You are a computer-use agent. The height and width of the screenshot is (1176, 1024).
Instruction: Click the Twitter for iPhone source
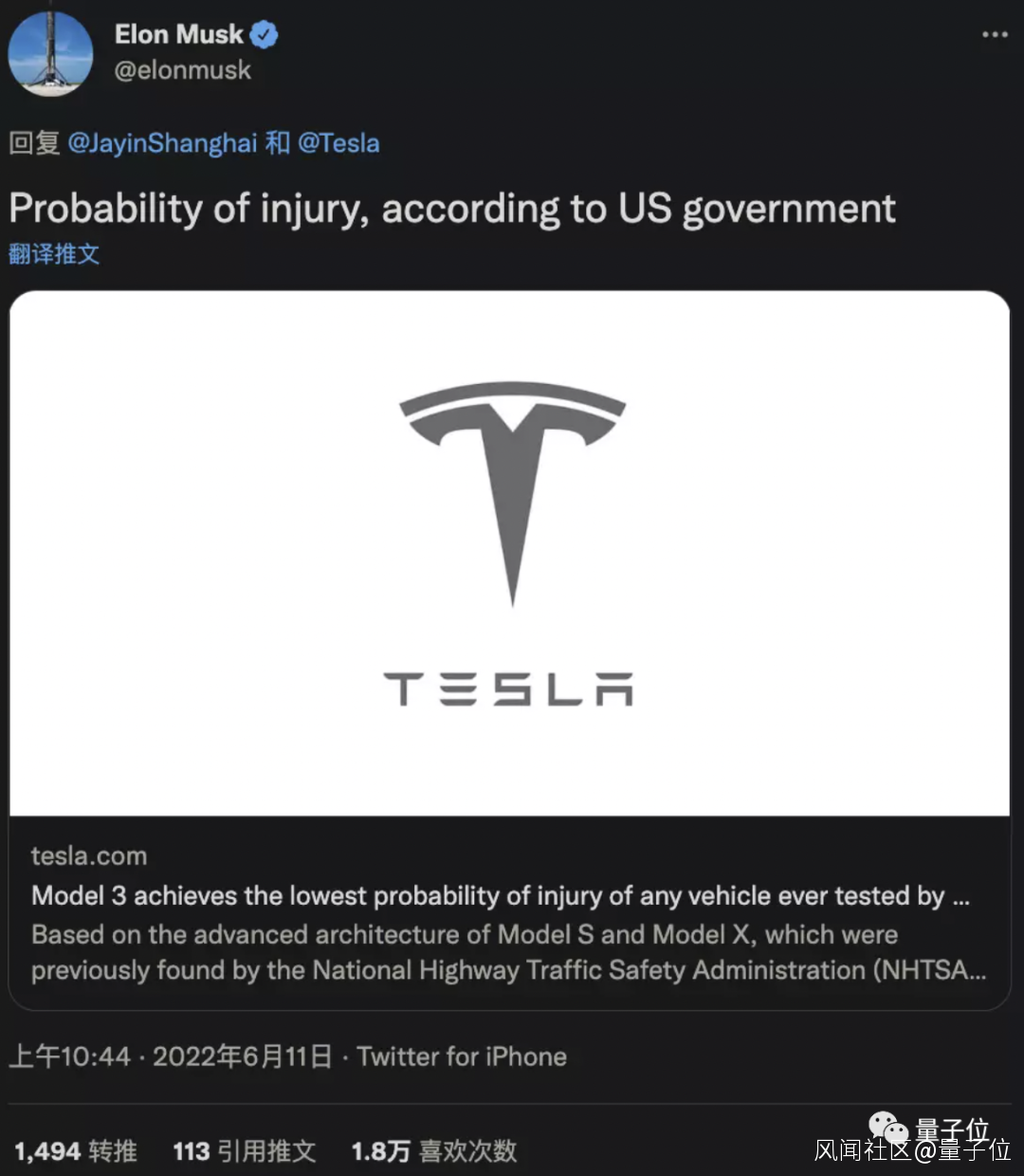point(462,1057)
